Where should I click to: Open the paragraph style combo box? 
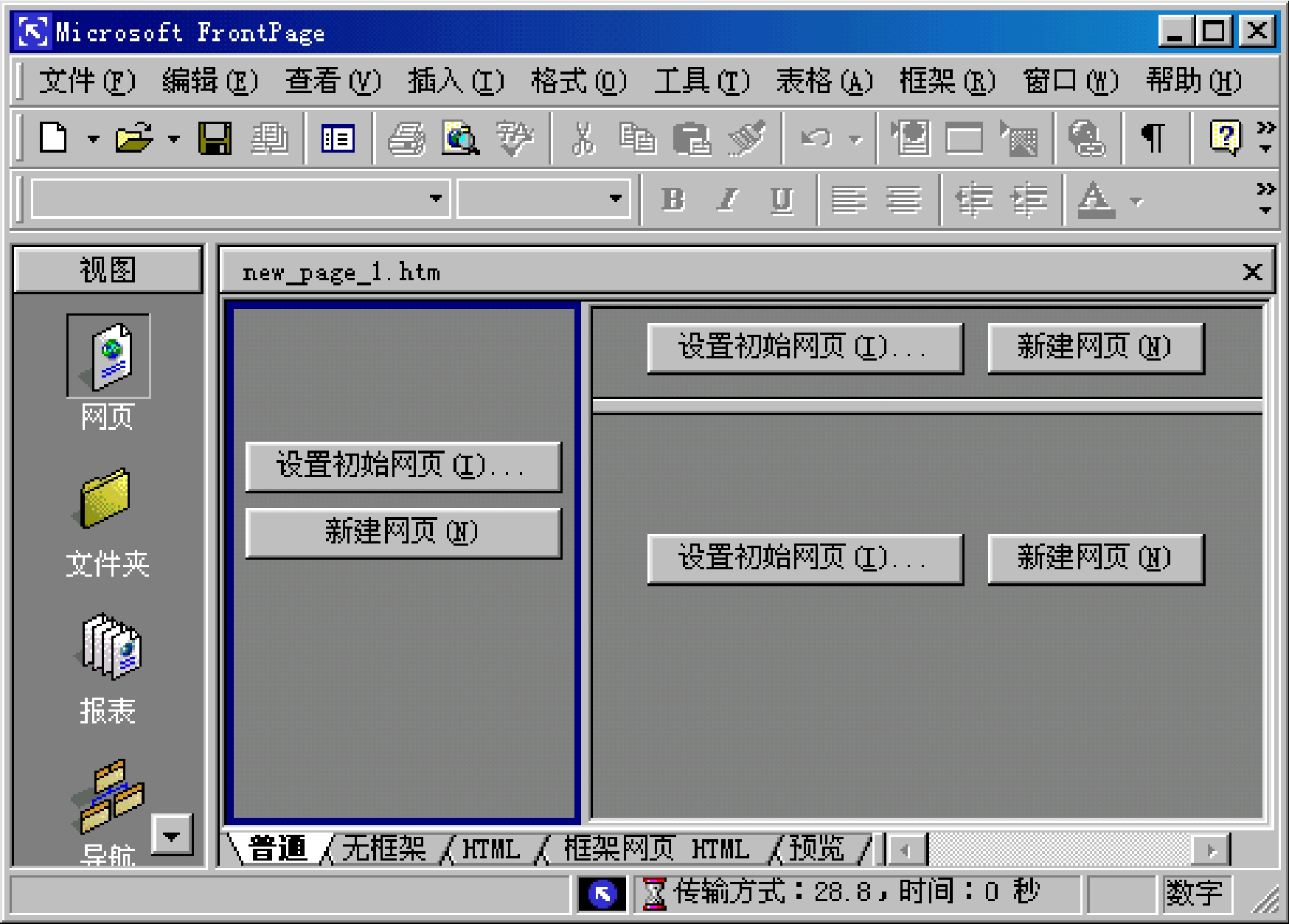click(x=240, y=198)
